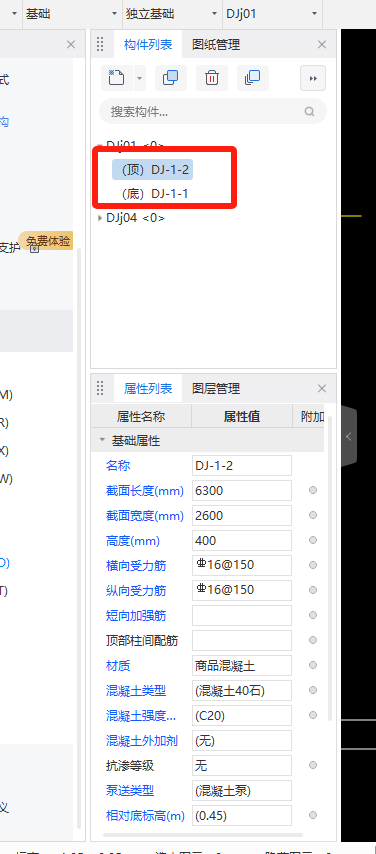
Task: Switch to 图层管理 tab
Action: (216, 389)
